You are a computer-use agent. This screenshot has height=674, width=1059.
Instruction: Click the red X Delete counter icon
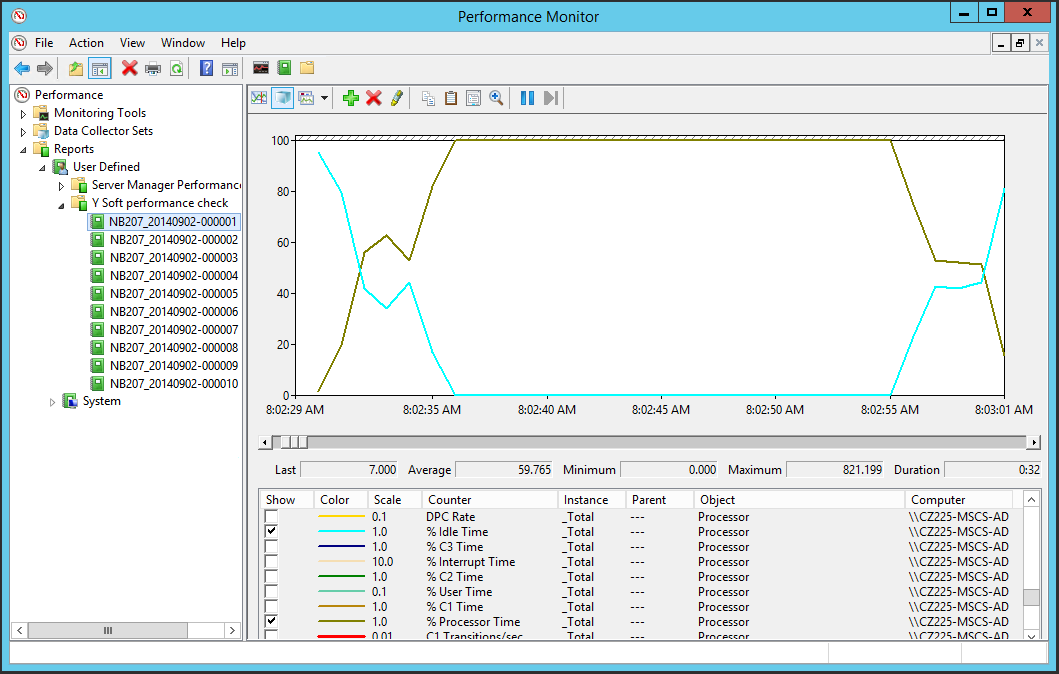pos(373,98)
